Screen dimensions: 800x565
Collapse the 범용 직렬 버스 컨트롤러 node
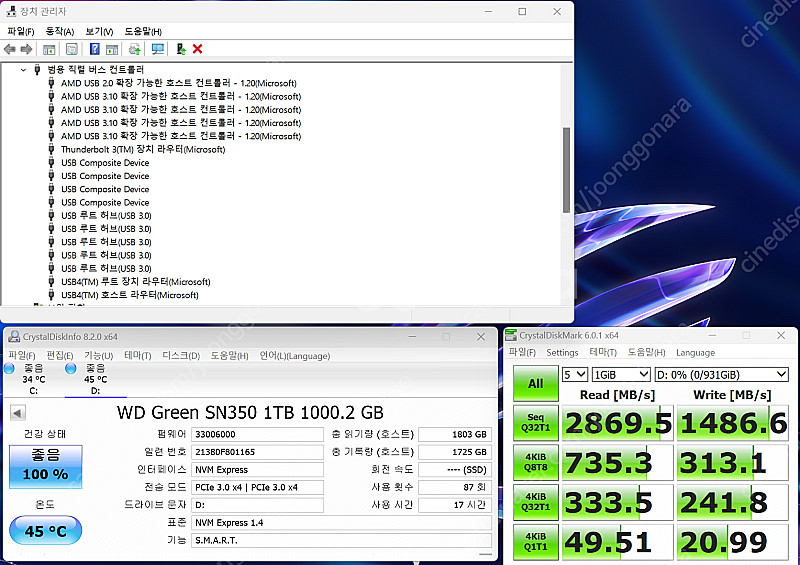[x=23, y=70]
